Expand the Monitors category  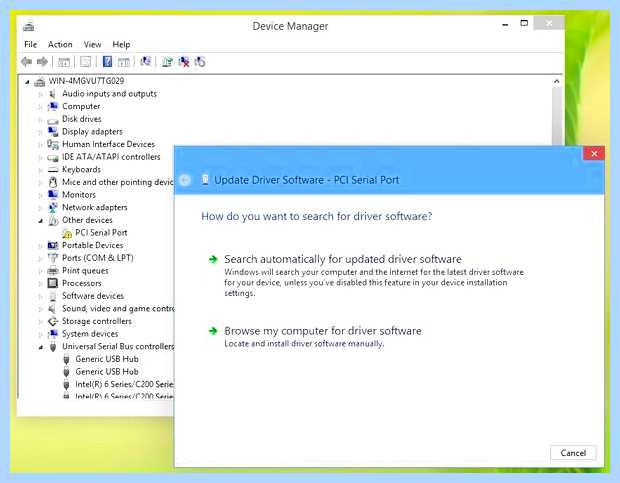(x=40, y=195)
